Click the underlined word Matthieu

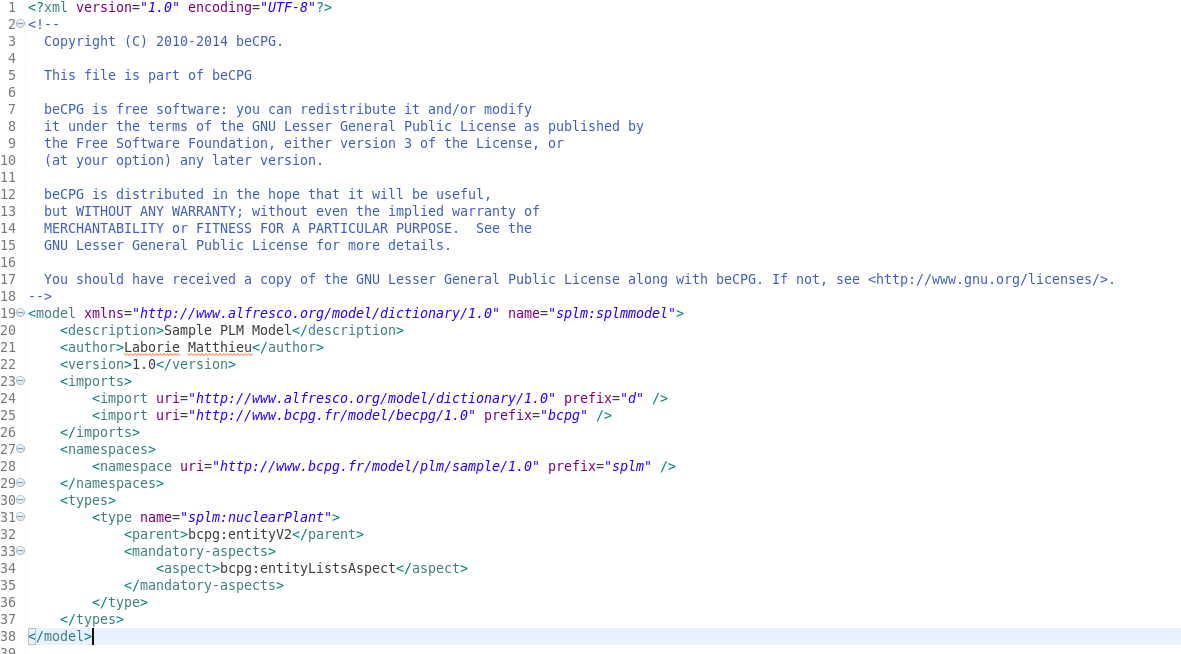click(220, 347)
